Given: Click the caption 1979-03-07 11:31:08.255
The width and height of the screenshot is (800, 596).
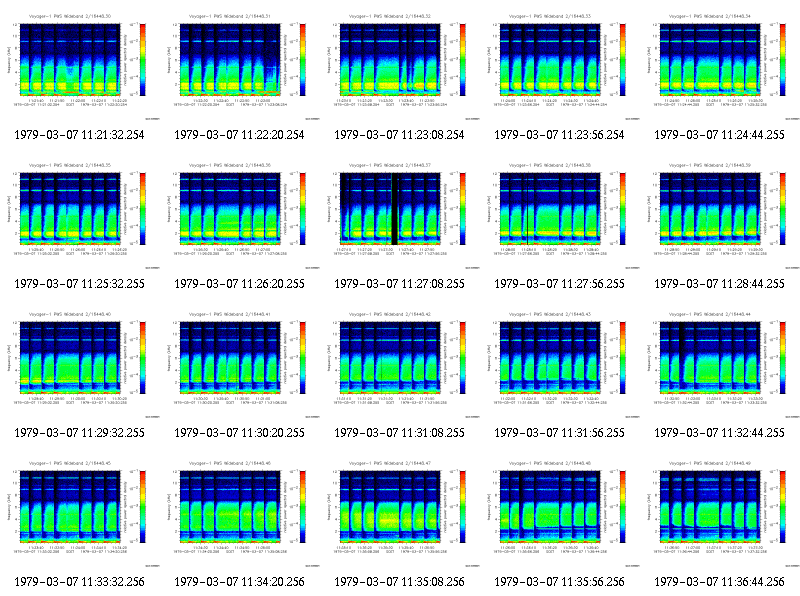Looking at the screenshot, I should point(399,433).
